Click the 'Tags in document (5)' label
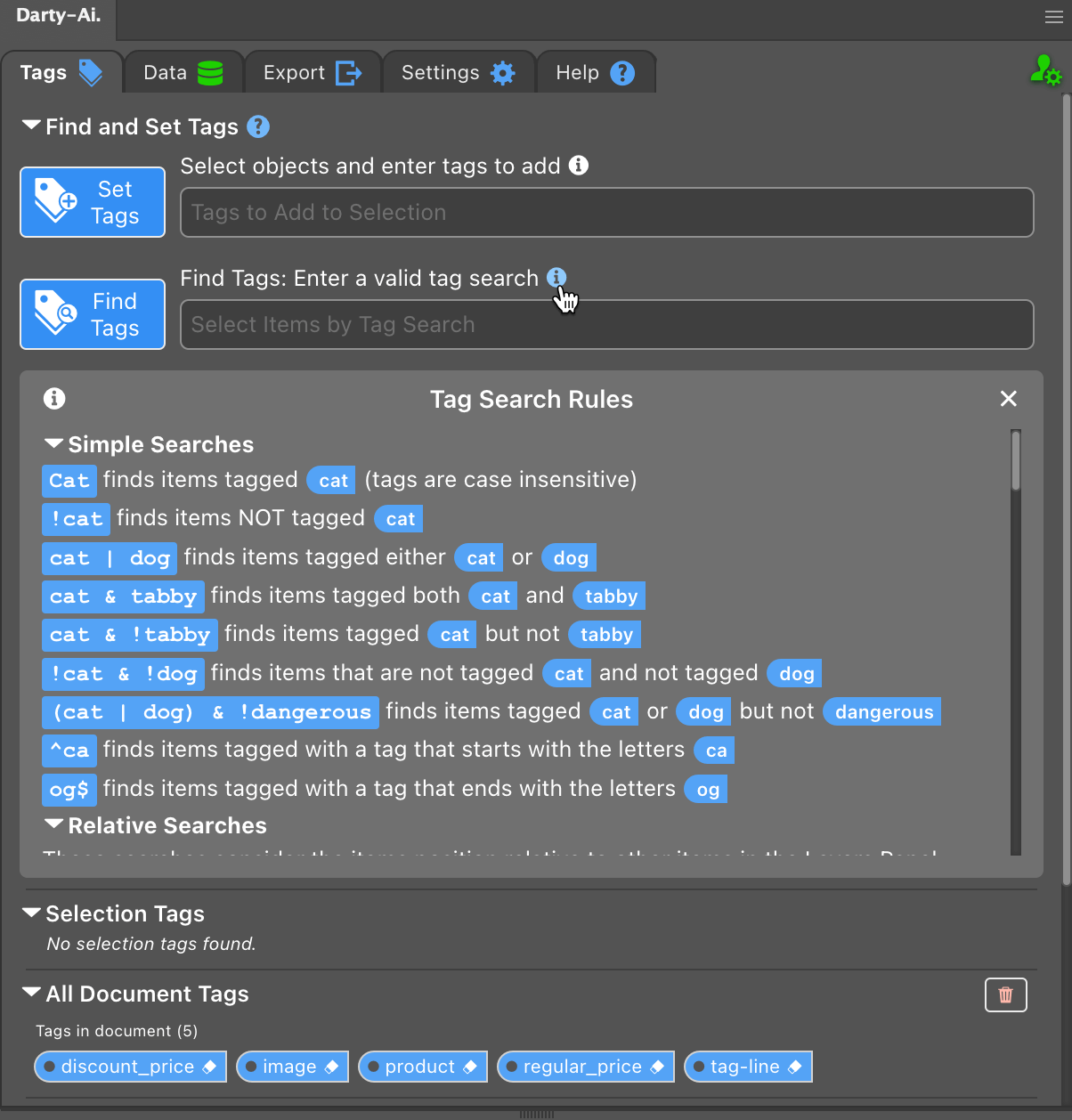Viewport: 1072px width, 1120px height. (117, 1031)
